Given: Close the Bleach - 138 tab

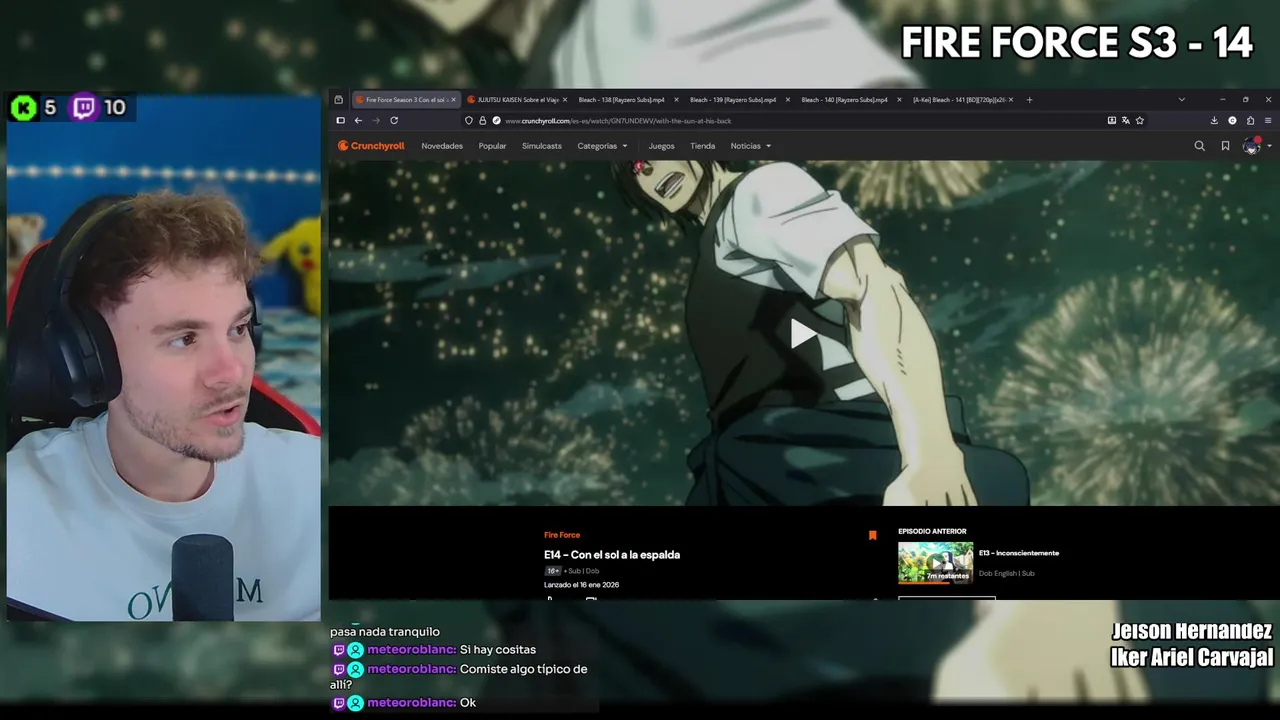Looking at the screenshot, I should pyautogui.click(x=676, y=100).
